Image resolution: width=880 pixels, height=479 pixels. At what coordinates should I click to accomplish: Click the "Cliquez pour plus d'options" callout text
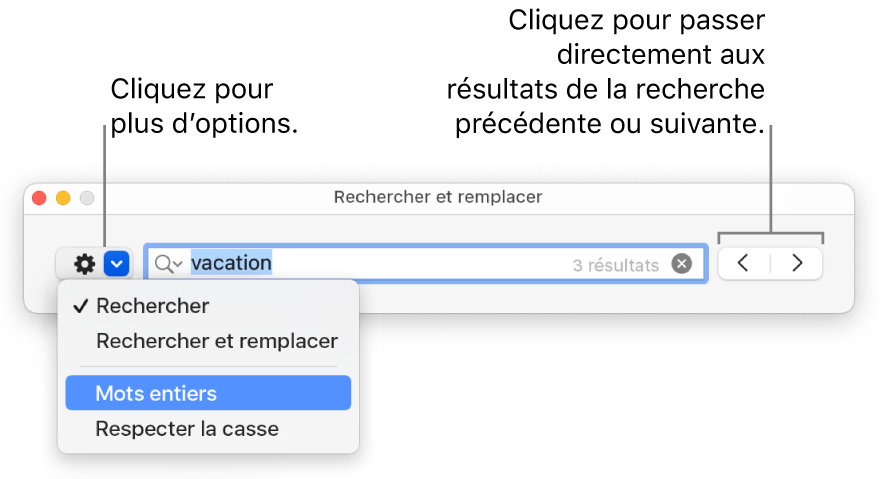click(205, 107)
